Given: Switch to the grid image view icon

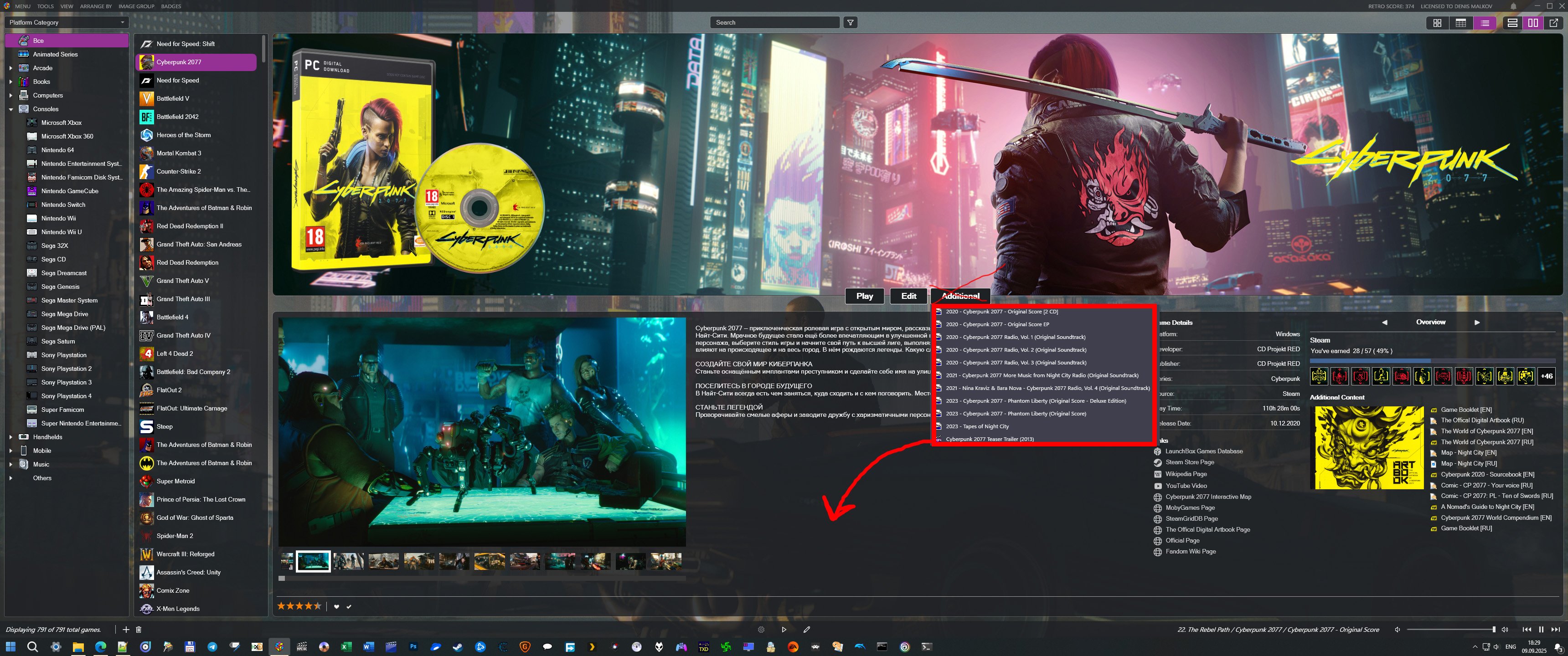Looking at the screenshot, I should [x=1437, y=22].
